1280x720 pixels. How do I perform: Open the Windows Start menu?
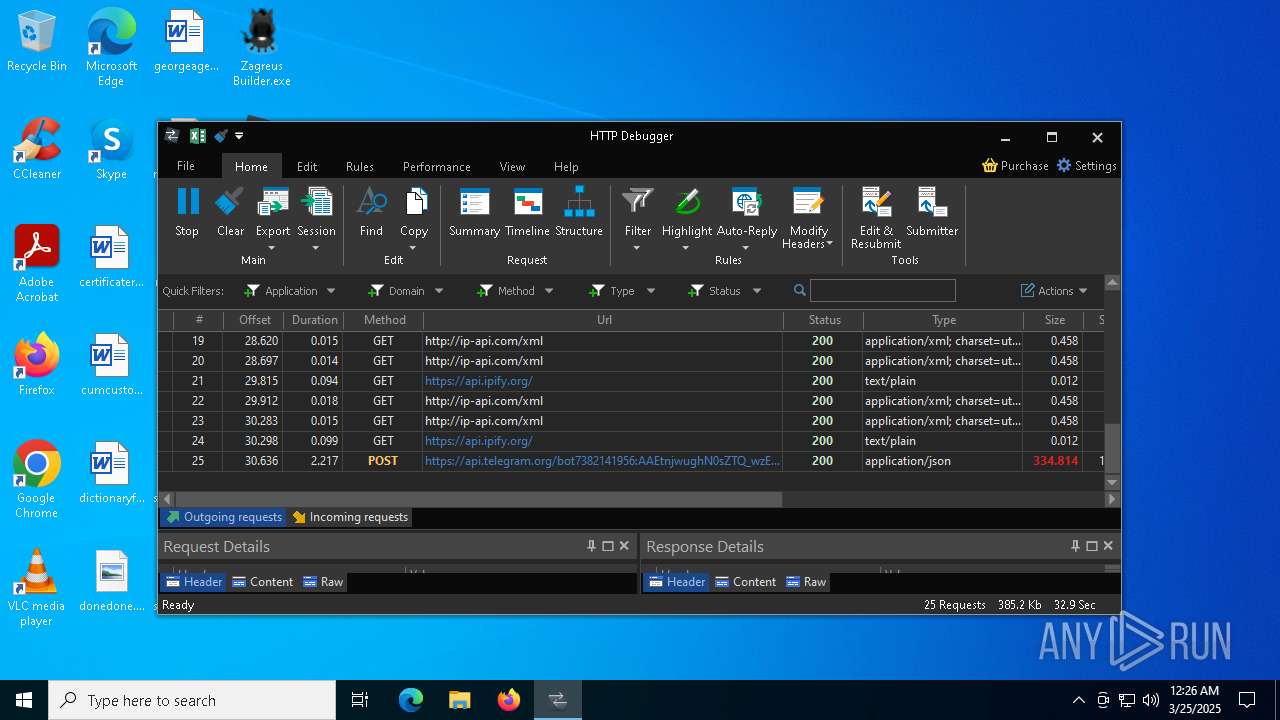coord(24,700)
